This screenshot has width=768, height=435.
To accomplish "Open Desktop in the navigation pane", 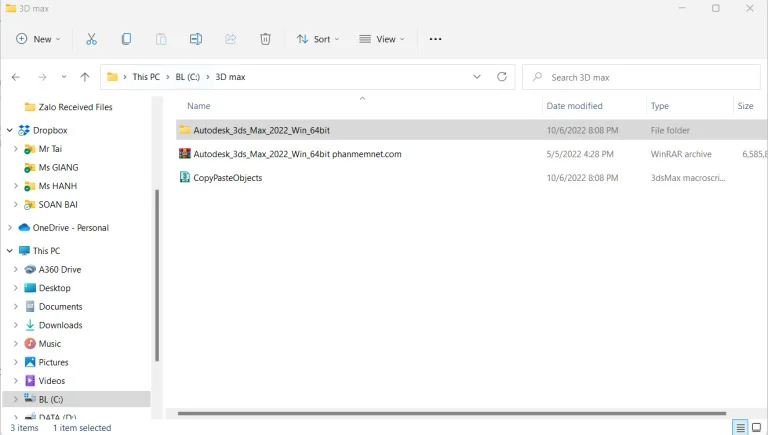I will click(x=54, y=288).
